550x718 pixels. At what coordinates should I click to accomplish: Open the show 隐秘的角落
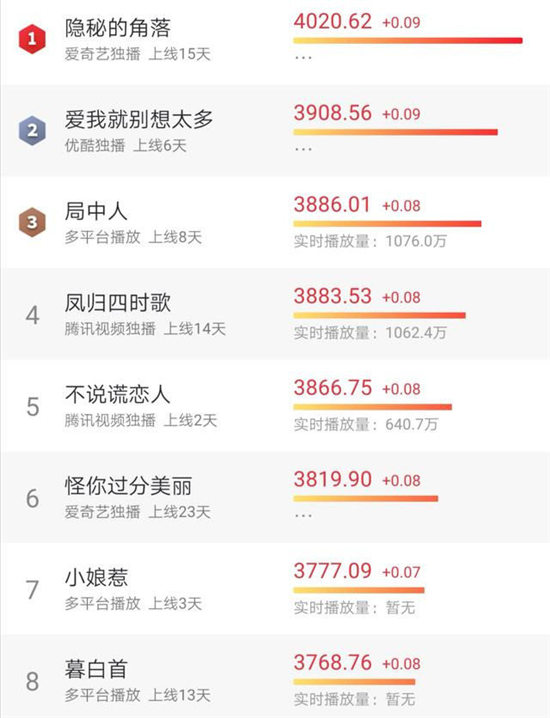point(118,28)
